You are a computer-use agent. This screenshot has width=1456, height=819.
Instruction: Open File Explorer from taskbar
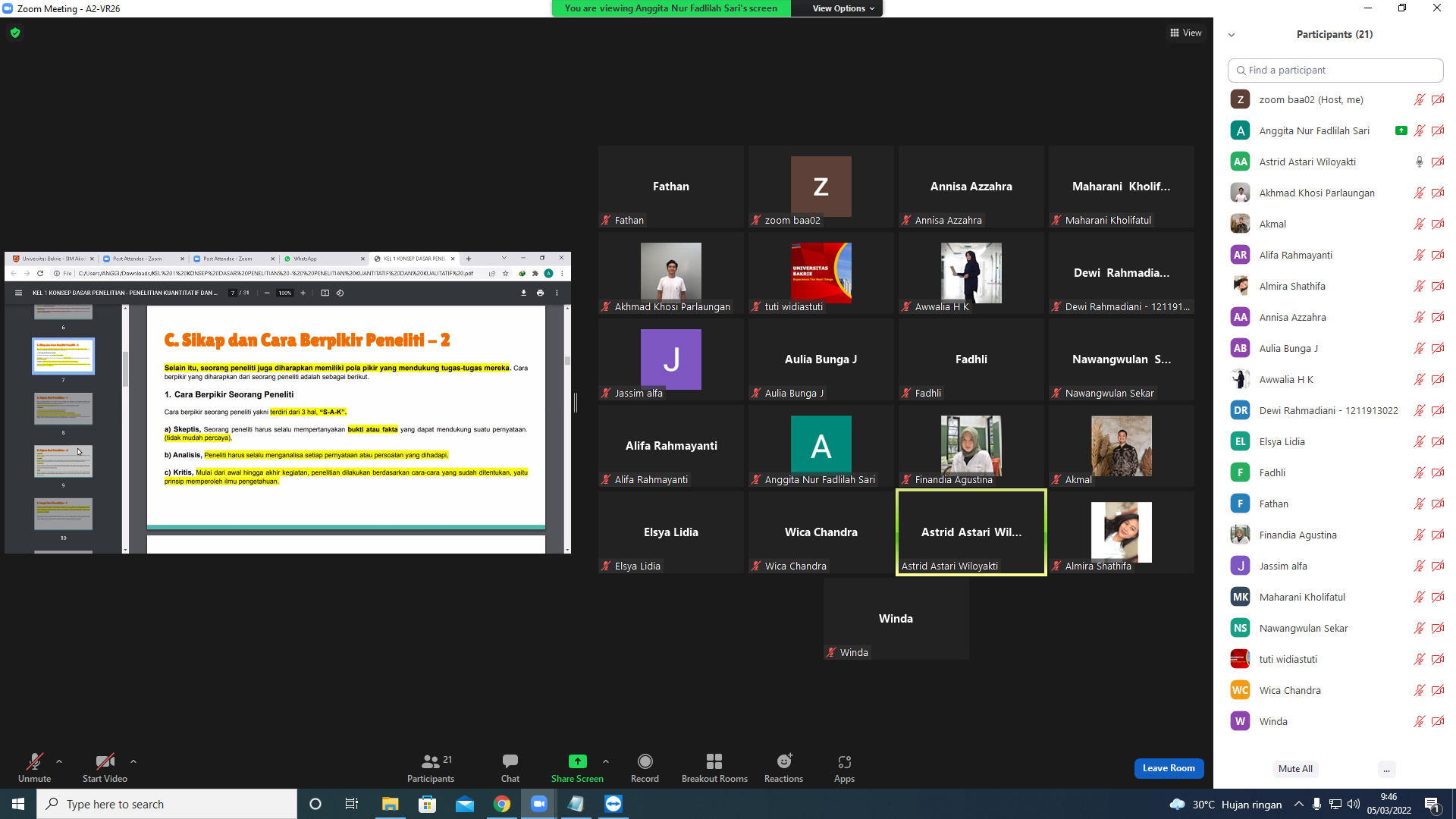click(x=390, y=804)
